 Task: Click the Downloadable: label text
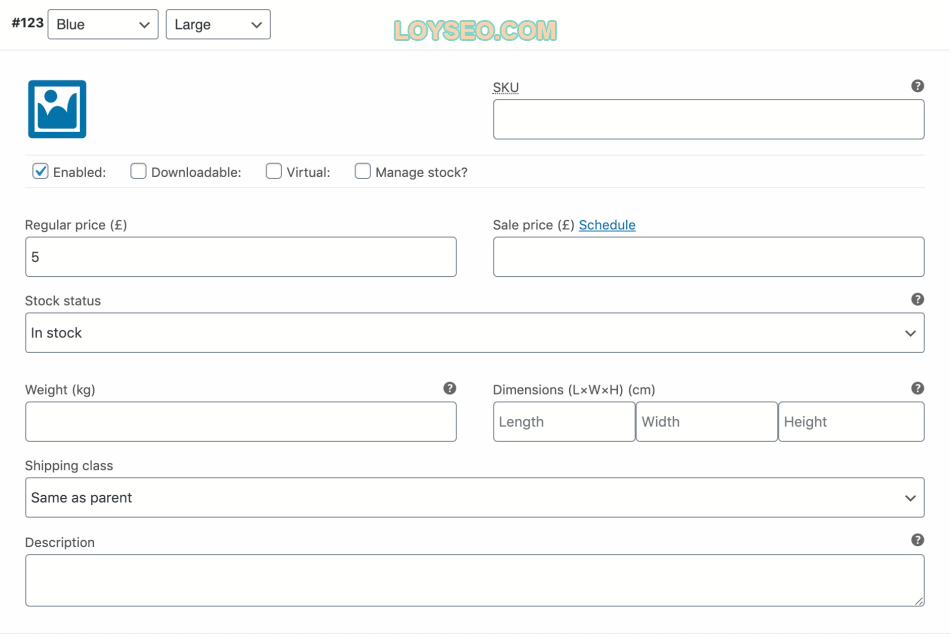tap(196, 173)
